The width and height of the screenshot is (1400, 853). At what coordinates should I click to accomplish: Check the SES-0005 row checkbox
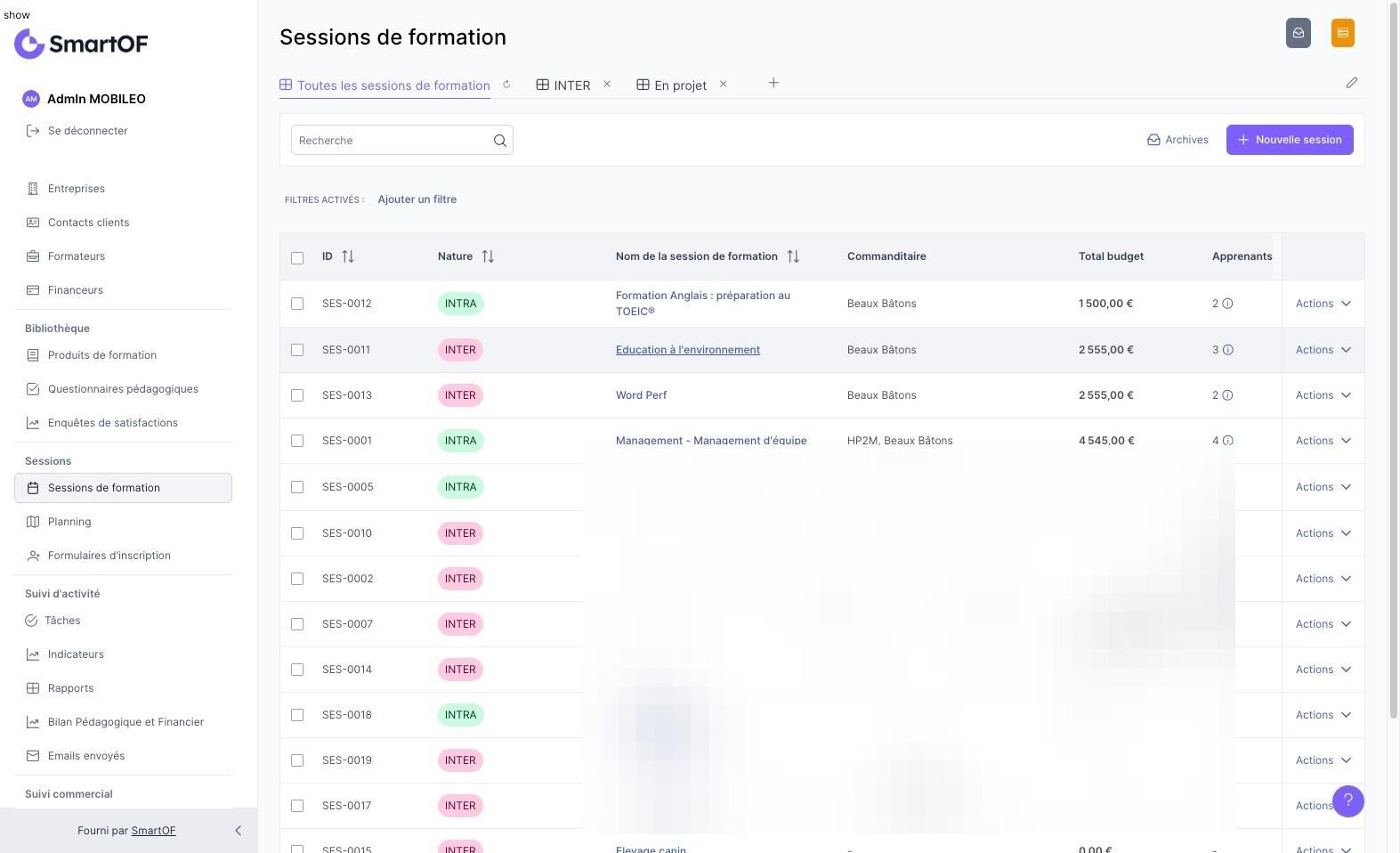point(297,487)
